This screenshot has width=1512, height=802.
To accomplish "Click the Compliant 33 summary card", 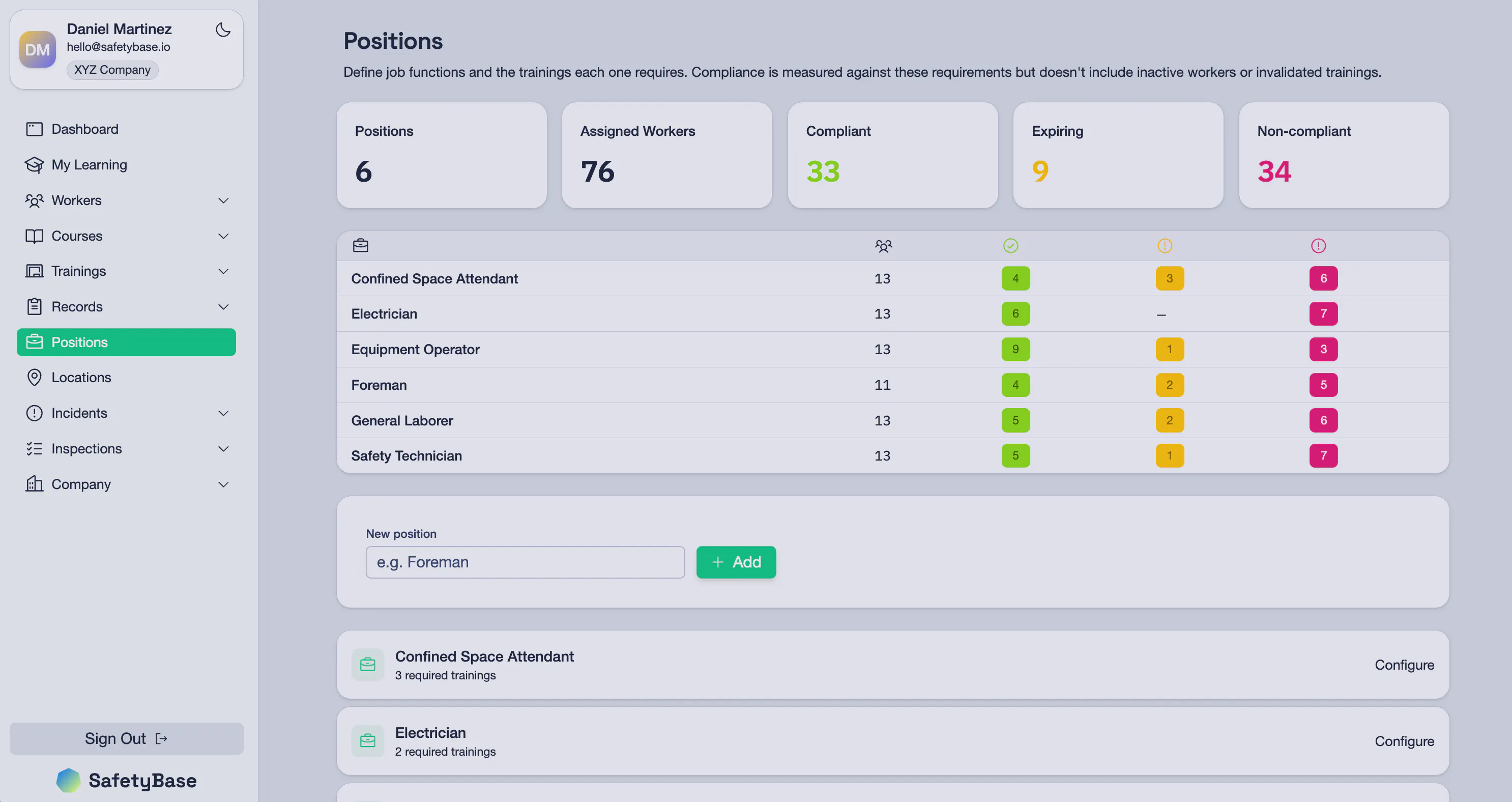I will (892, 156).
